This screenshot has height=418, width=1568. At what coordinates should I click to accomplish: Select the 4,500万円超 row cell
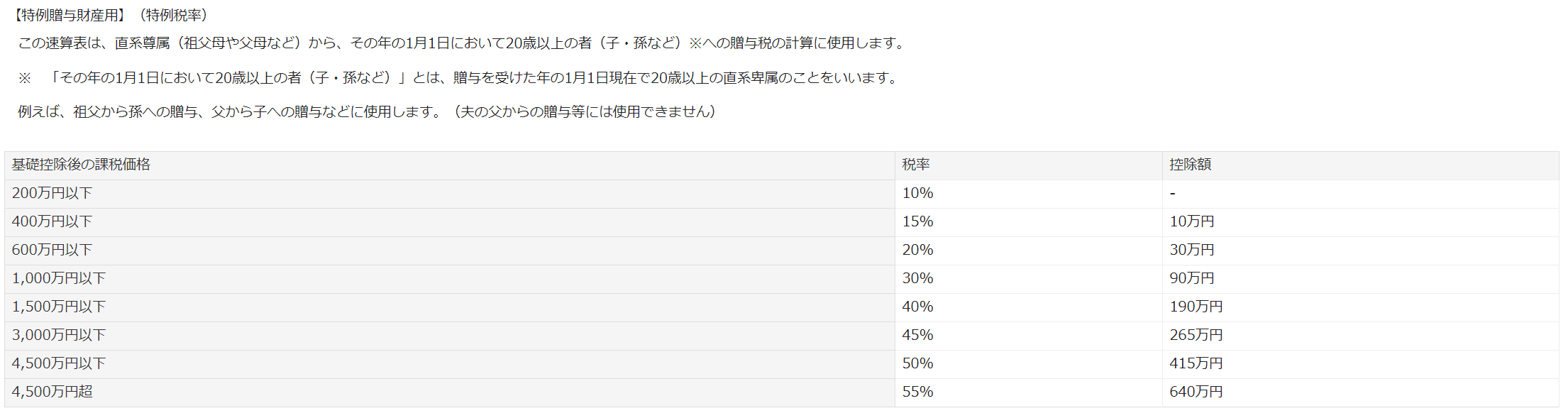pos(53,392)
